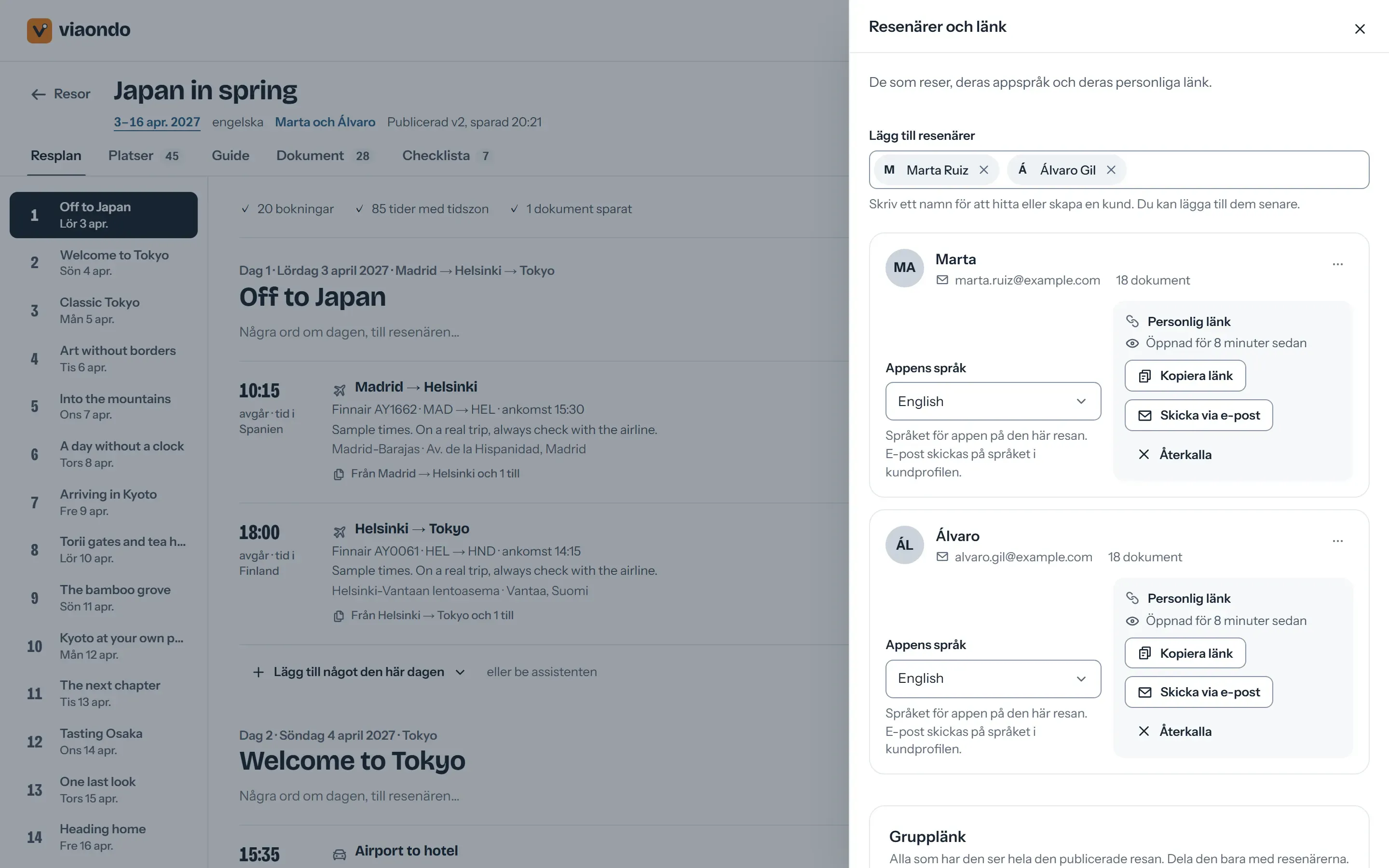
Task: Expand the 'Lägg till något den här dagen' chevron
Action: (460, 672)
